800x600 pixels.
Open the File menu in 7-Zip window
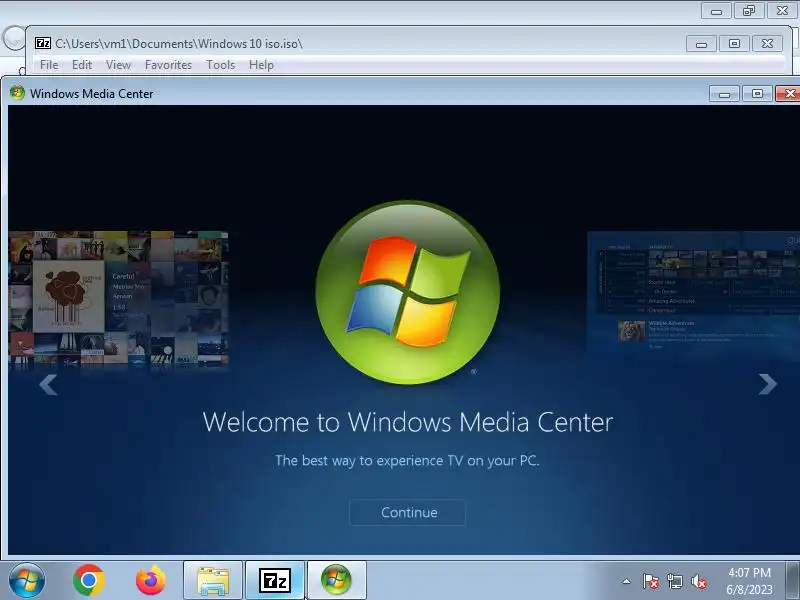[x=49, y=65]
